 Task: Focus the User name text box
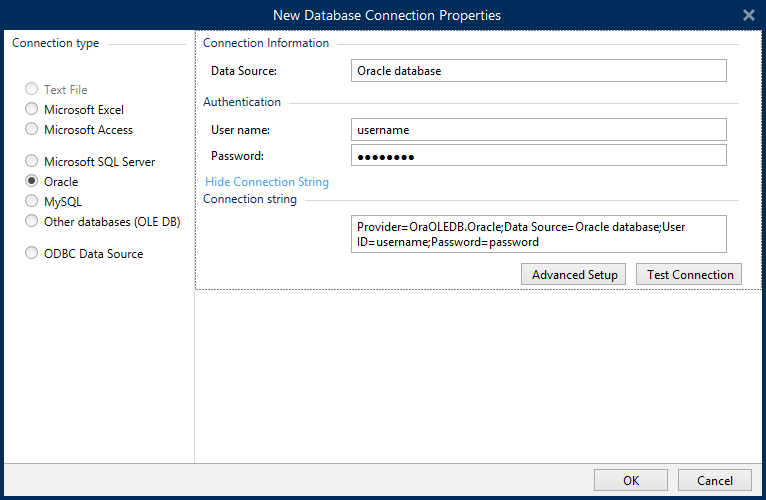pos(538,130)
